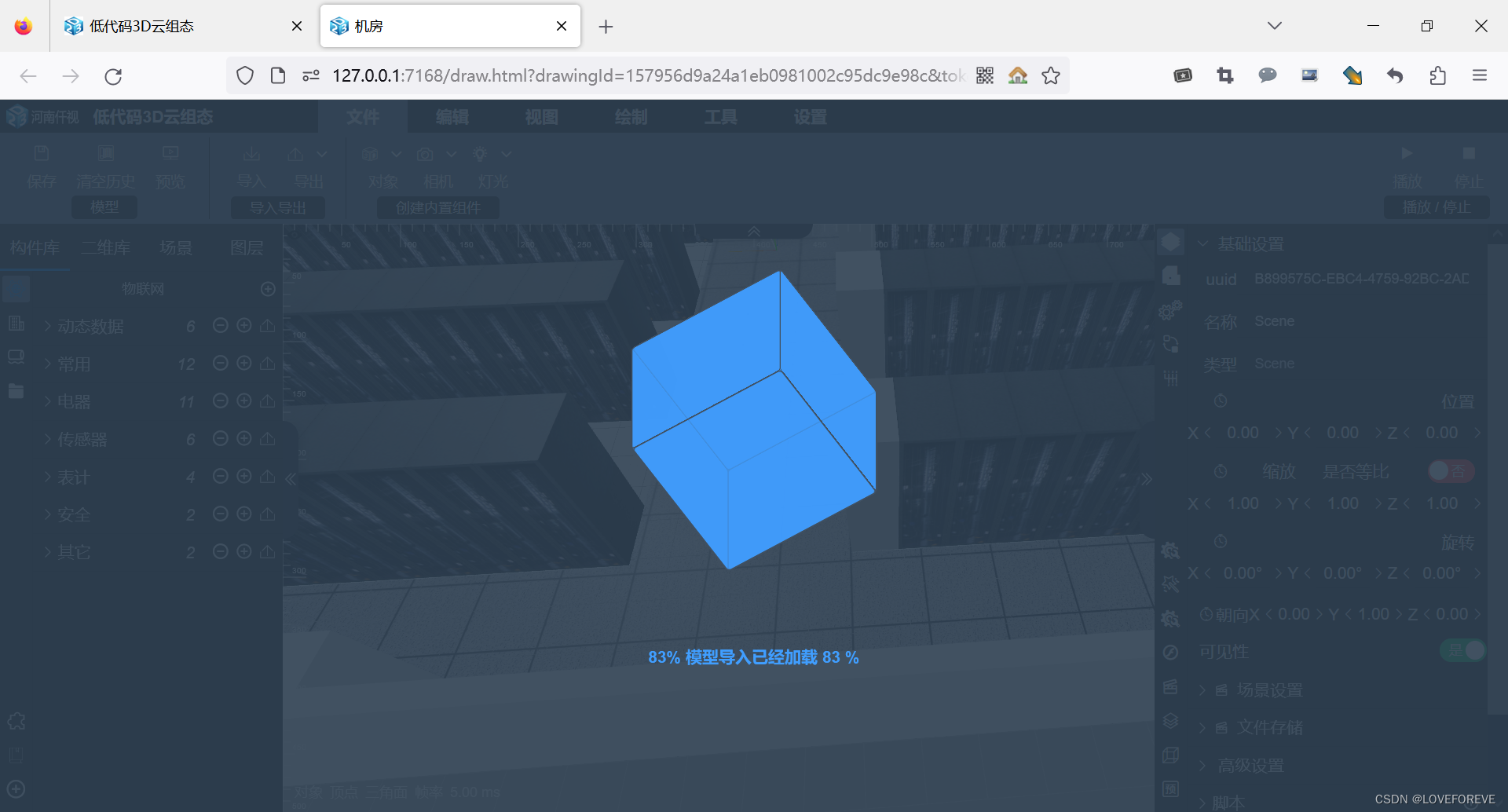1508x812 pixels.
Task: Open the 绘制 menu
Action: pos(631,117)
